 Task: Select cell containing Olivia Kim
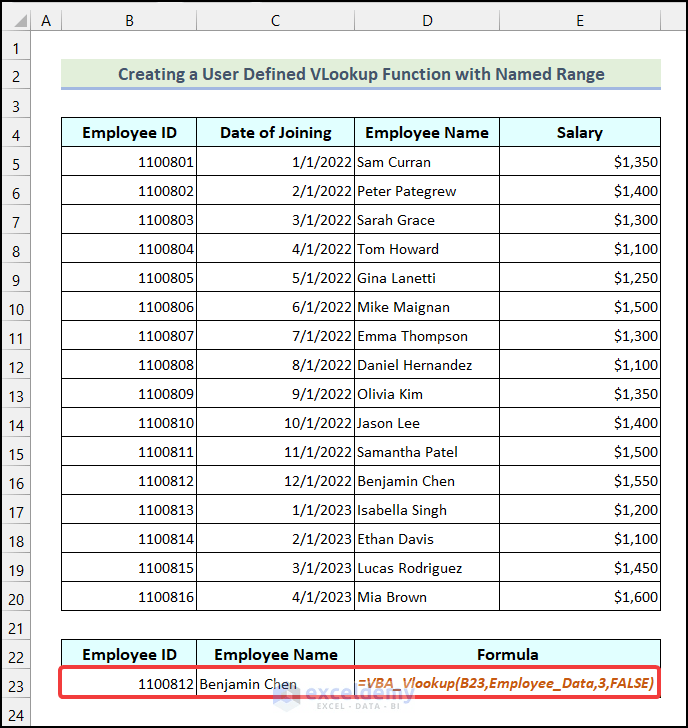tap(427, 394)
